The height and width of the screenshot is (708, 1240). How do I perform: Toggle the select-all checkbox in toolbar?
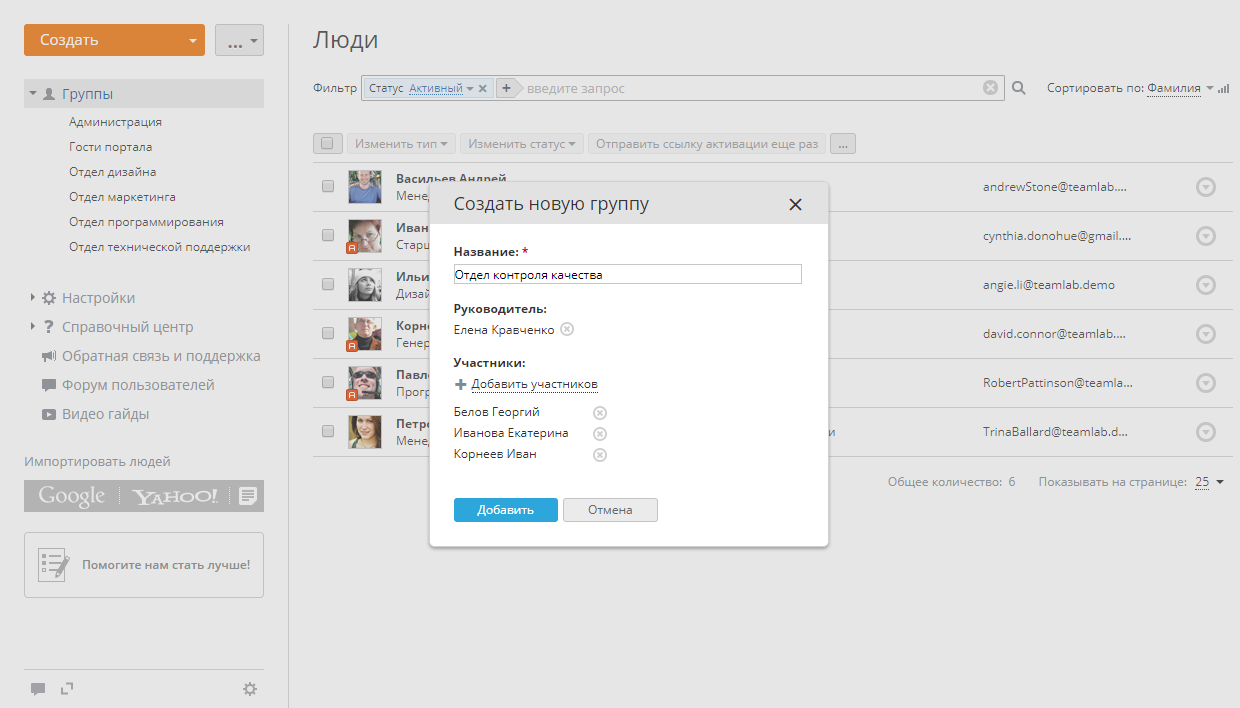[x=327, y=144]
